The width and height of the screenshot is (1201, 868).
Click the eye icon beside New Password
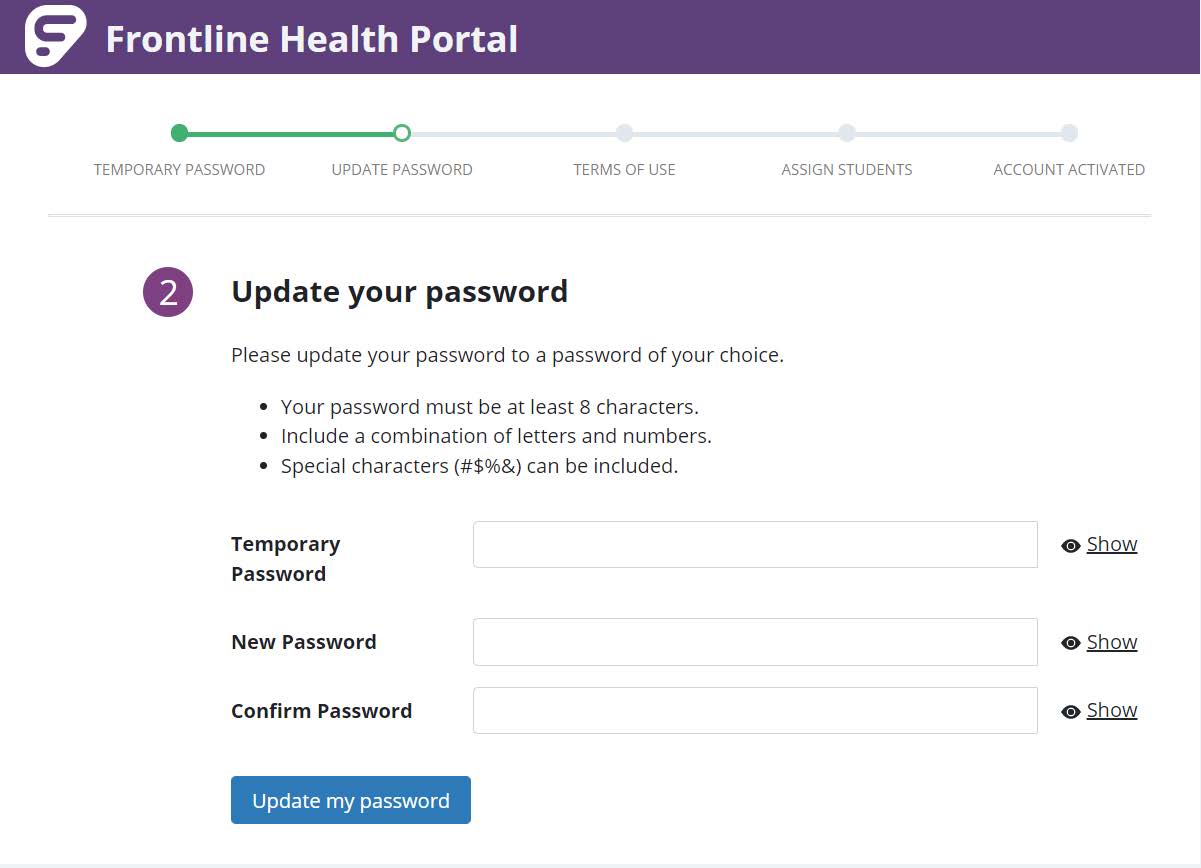(1071, 643)
